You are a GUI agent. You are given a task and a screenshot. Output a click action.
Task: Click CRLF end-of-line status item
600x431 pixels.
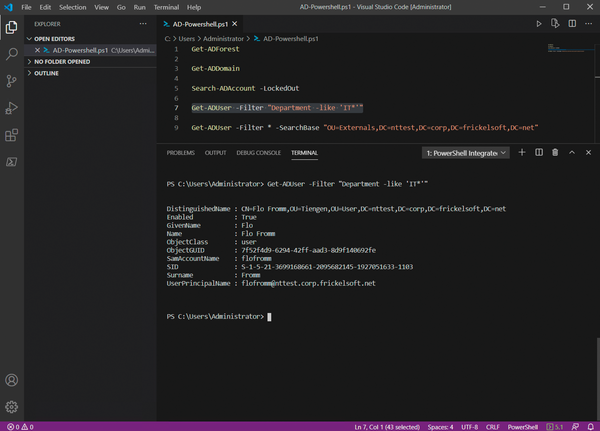(492, 427)
